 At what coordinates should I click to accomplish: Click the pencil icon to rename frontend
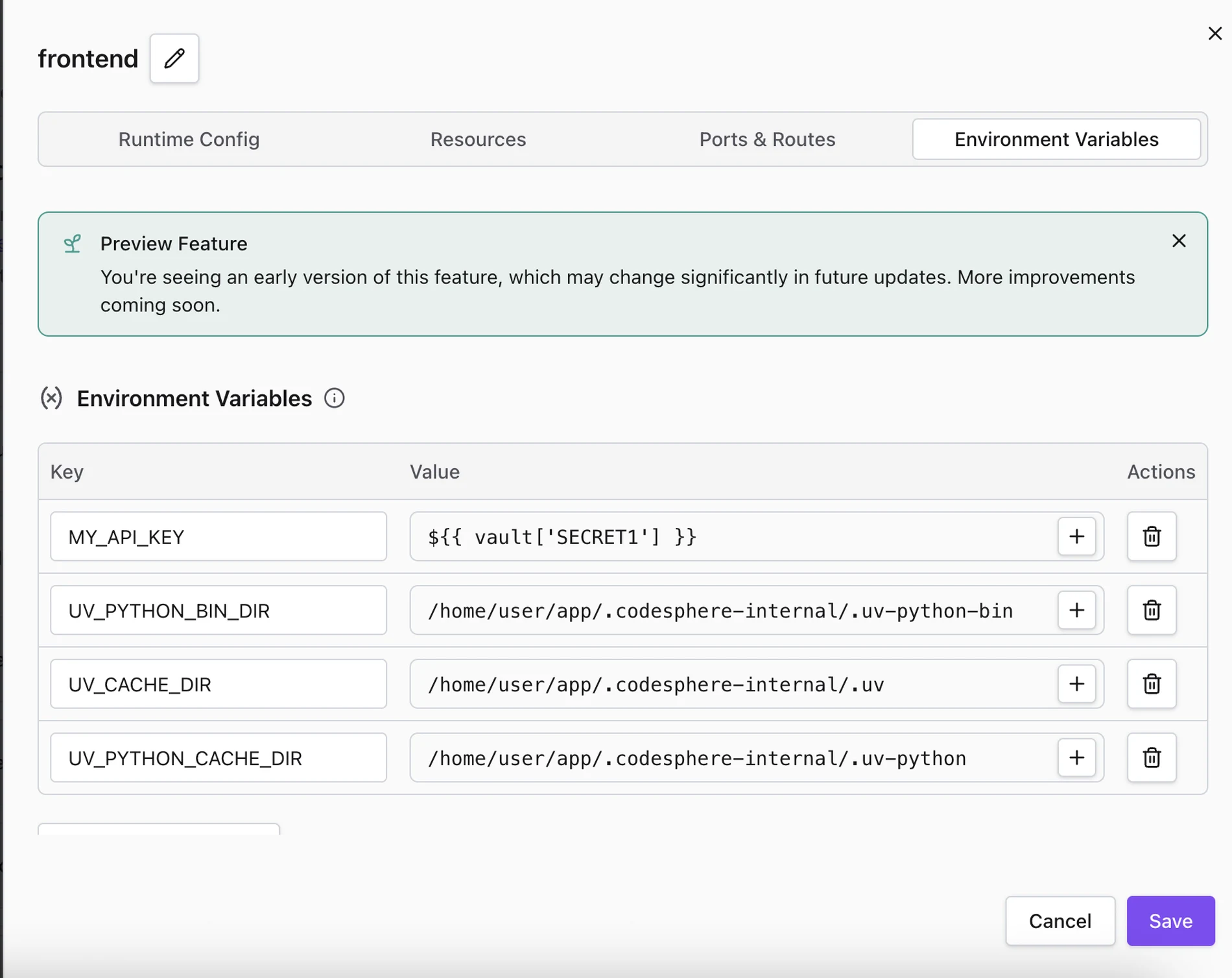(174, 58)
